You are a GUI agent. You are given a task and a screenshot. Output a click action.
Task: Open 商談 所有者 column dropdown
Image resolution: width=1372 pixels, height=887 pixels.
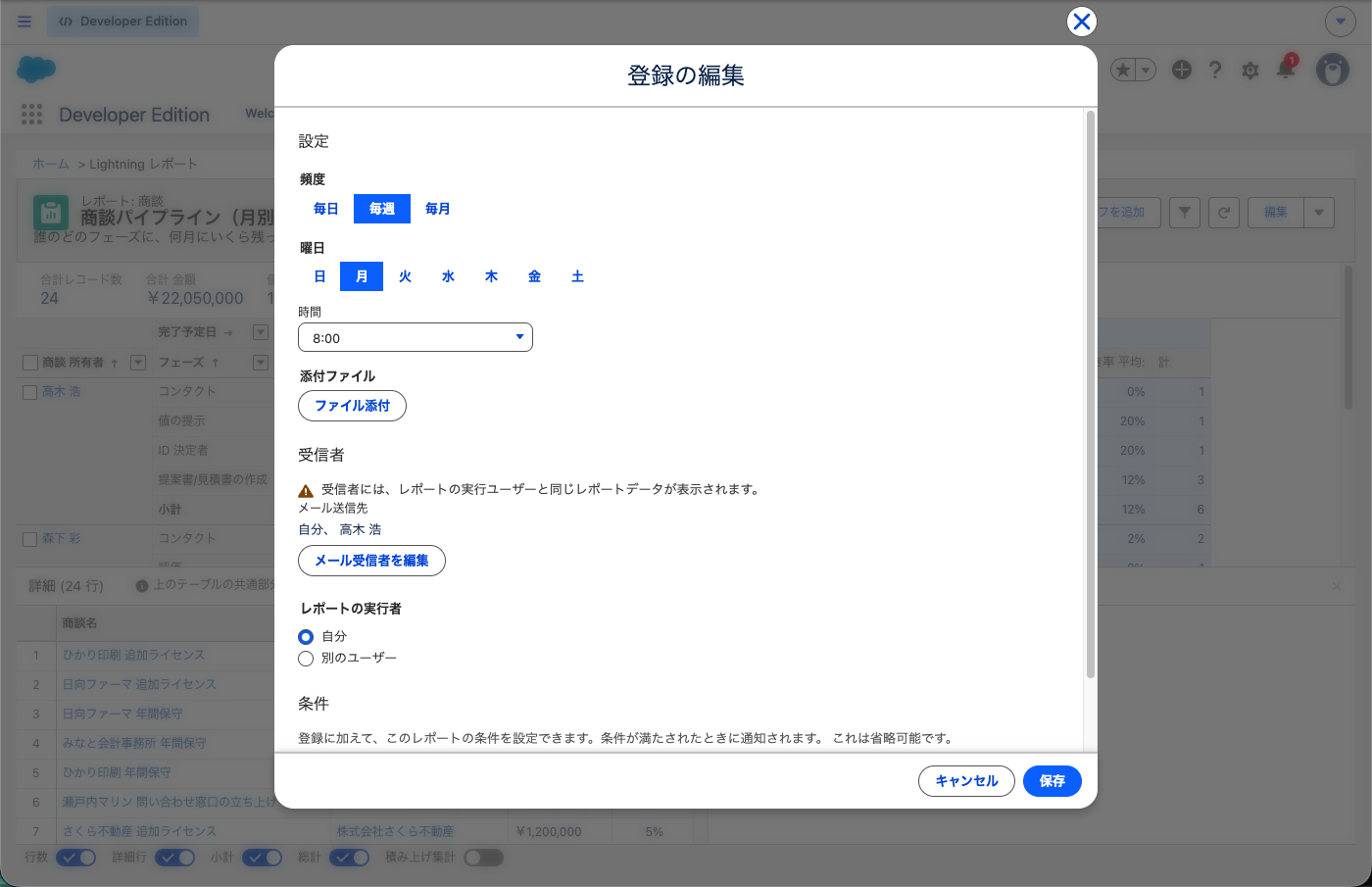138,363
